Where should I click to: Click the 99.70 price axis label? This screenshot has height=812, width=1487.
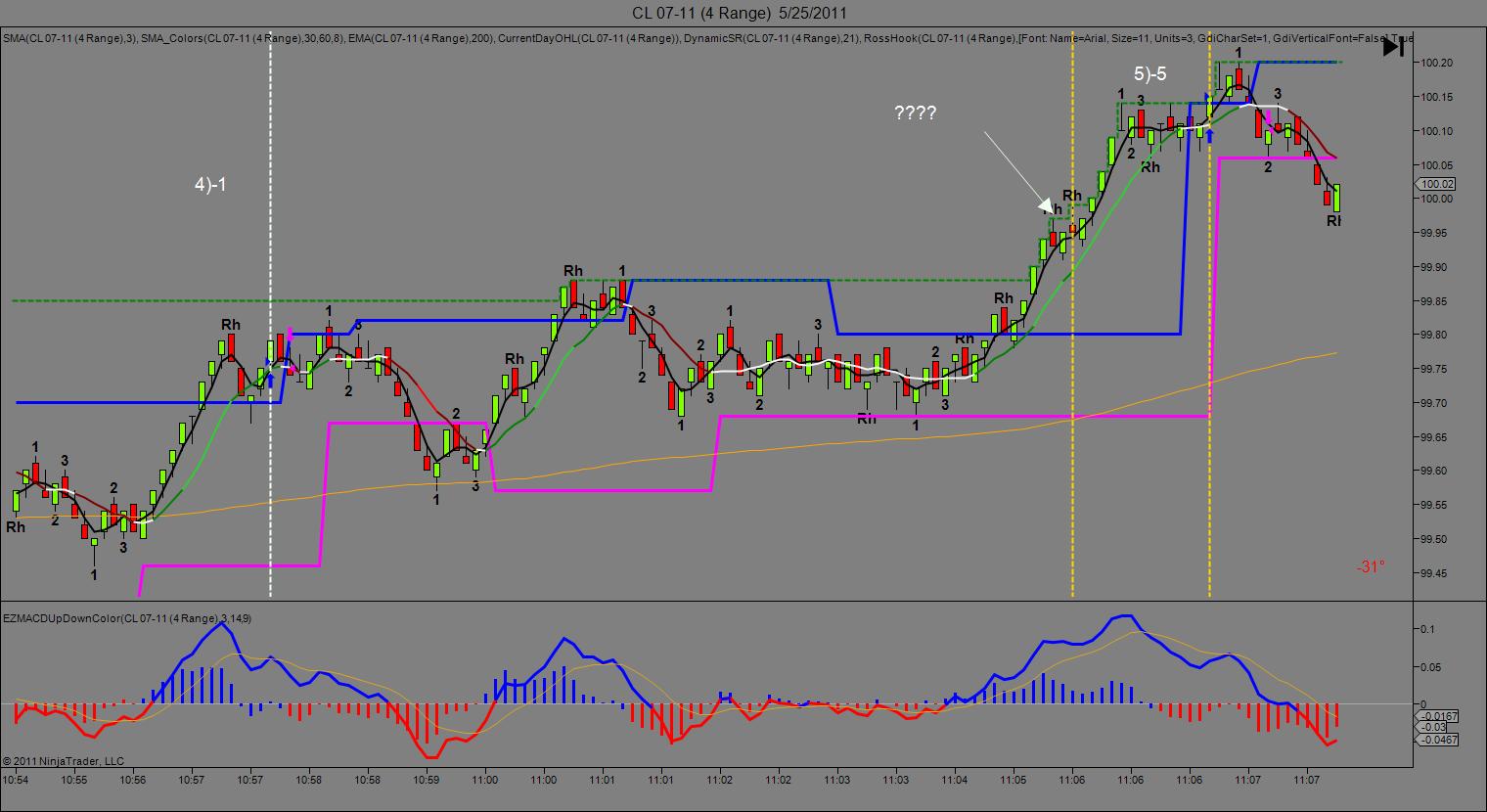tap(1436, 403)
